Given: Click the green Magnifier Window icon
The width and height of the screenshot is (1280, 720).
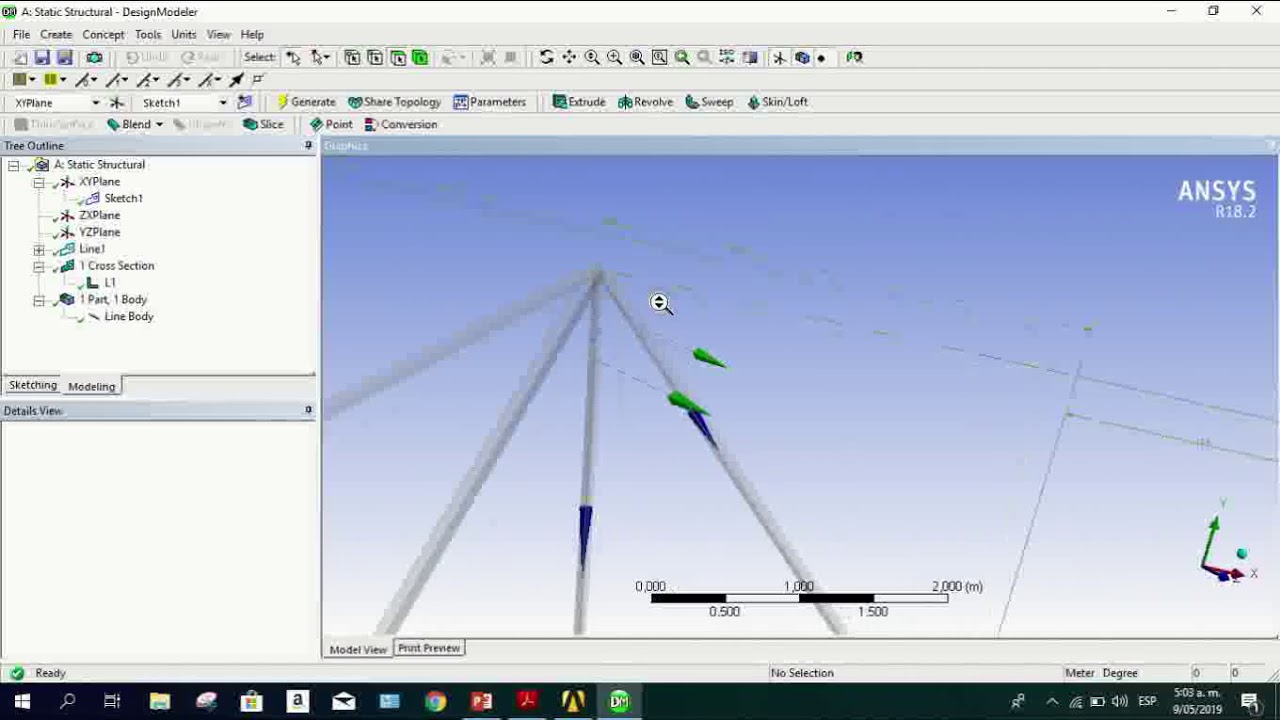Looking at the screenshot, I should coord(682,58).
